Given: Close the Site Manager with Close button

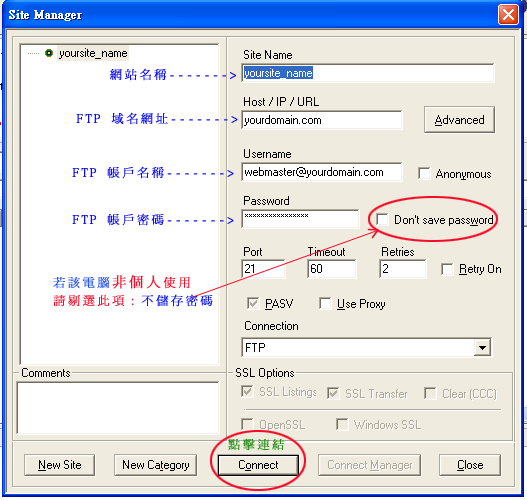Looking at the screenshot, I should click(470, 465).
